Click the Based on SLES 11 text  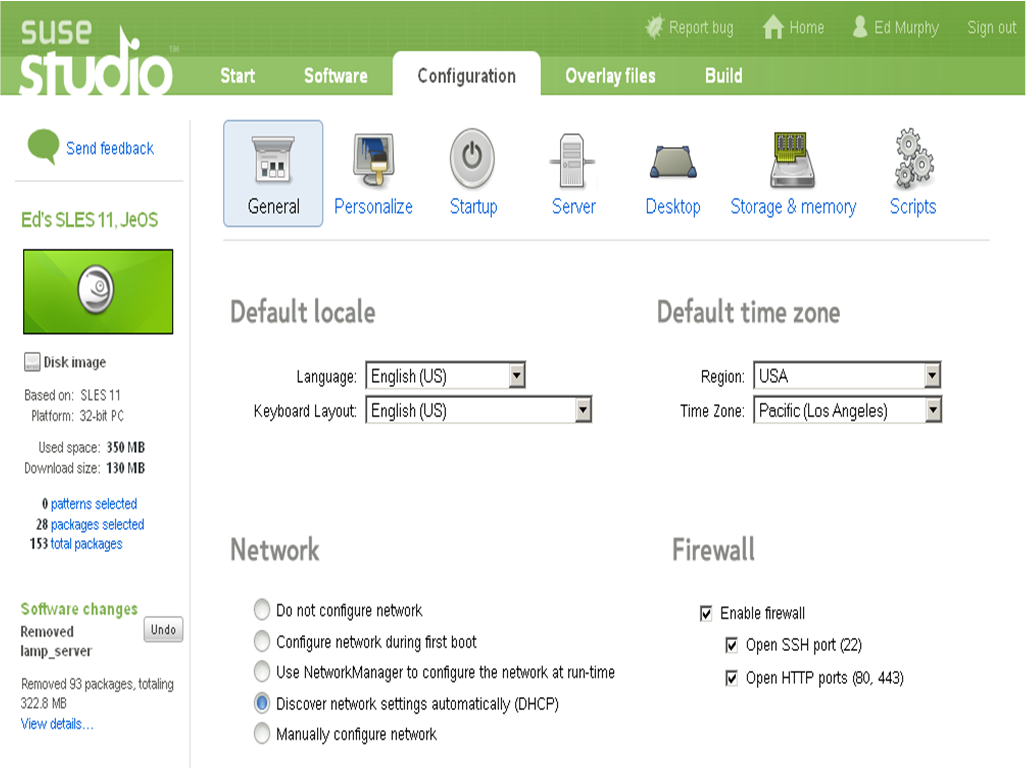(x=73, y=395)
